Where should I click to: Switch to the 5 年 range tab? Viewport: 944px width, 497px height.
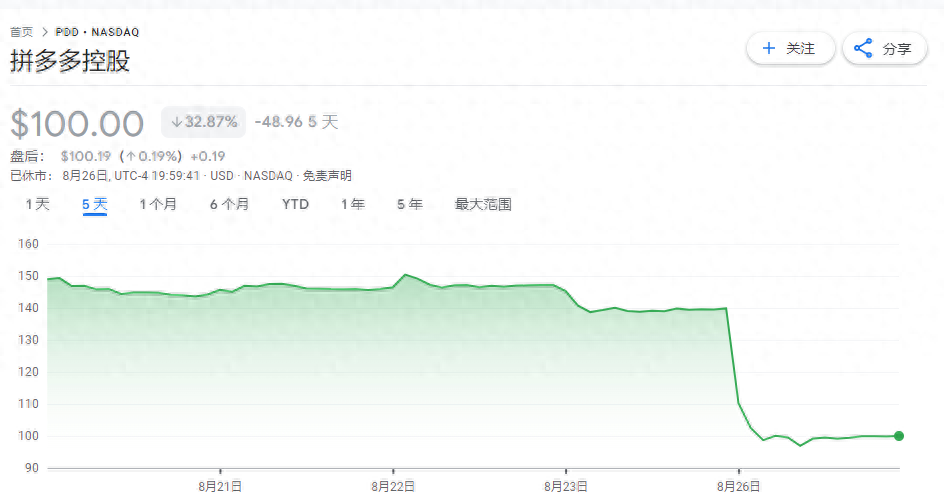coord(409,204)
